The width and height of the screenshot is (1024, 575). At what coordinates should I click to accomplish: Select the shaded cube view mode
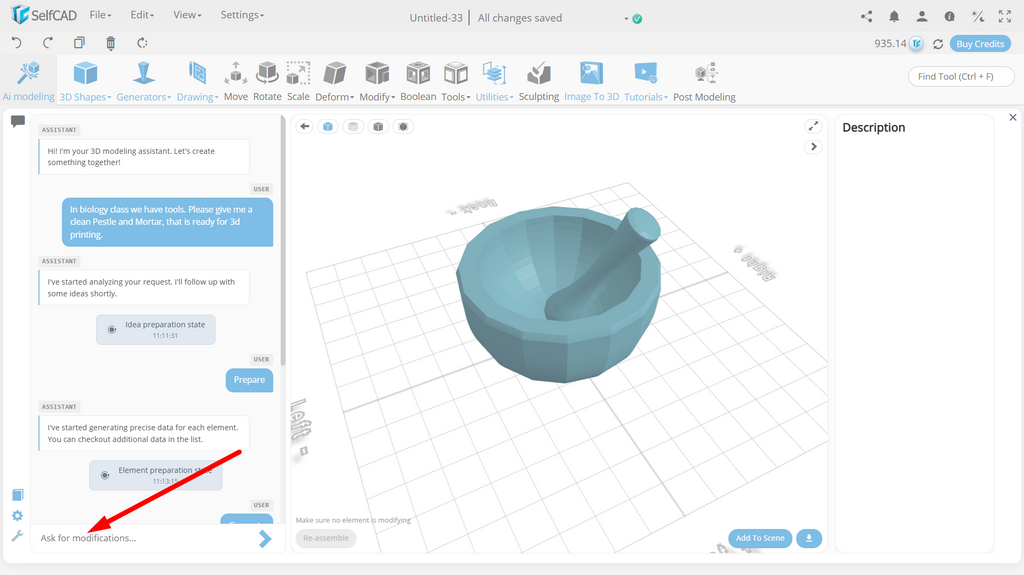pos(378,126)
